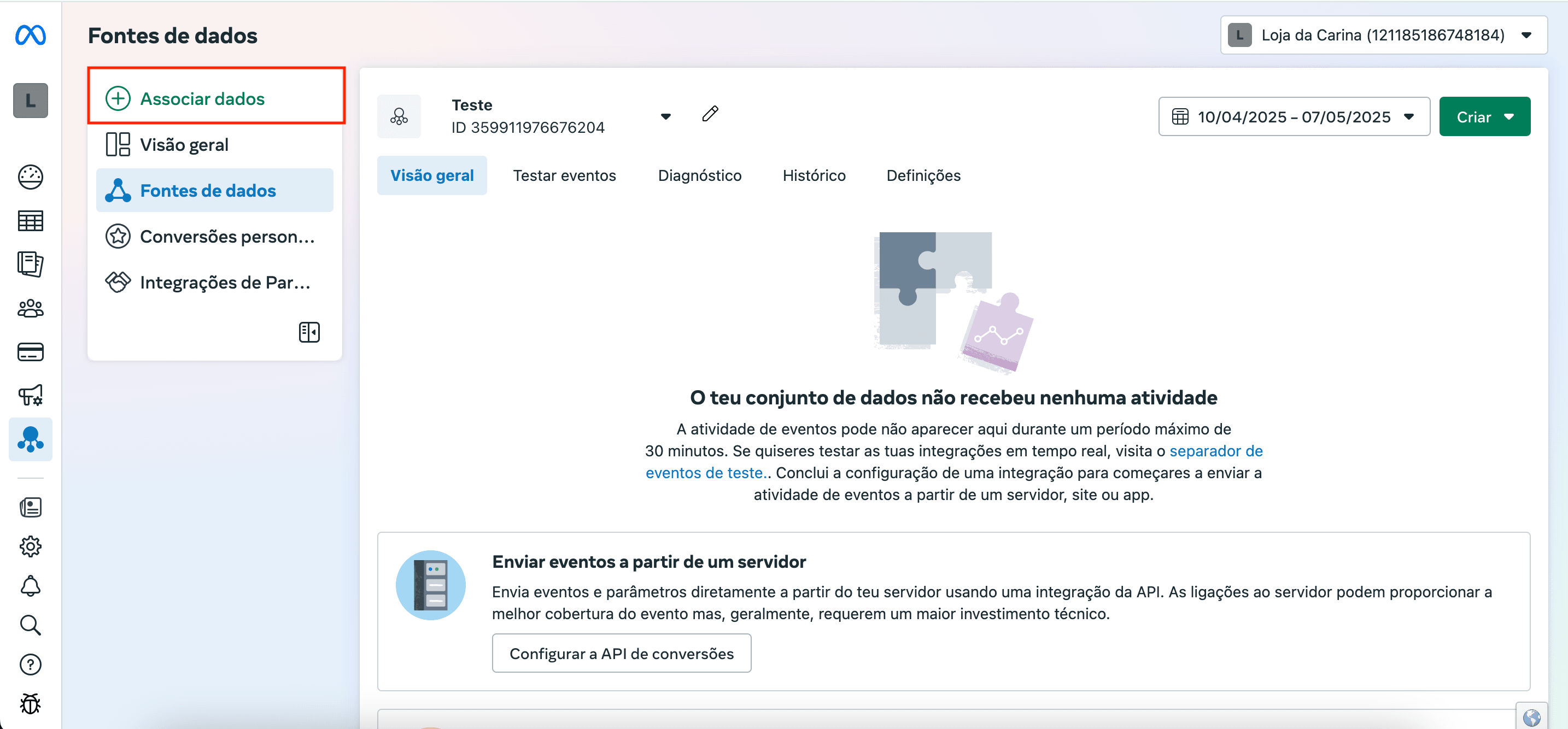Viewport: 1568px width, 729px height.
Task: Open the search magnifier icon
Action: [x=30, y=625]
